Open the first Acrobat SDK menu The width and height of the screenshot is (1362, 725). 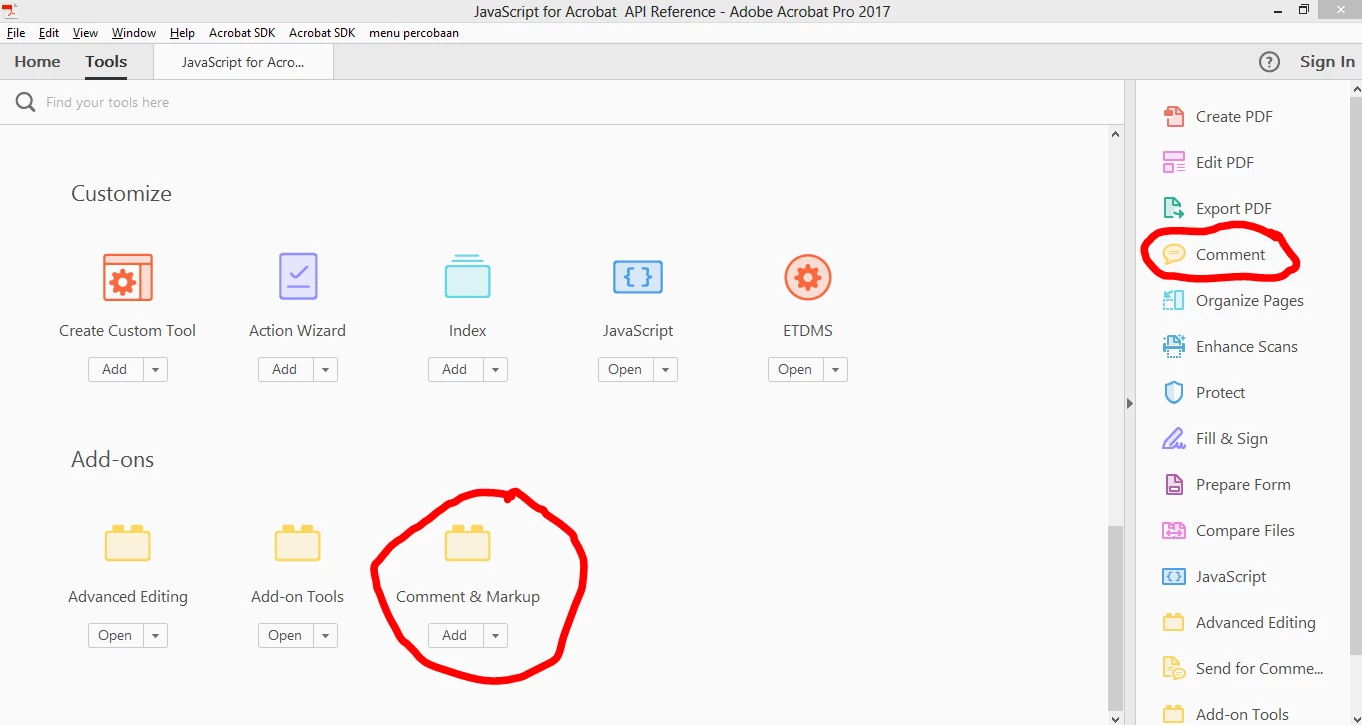click(242, 33)
